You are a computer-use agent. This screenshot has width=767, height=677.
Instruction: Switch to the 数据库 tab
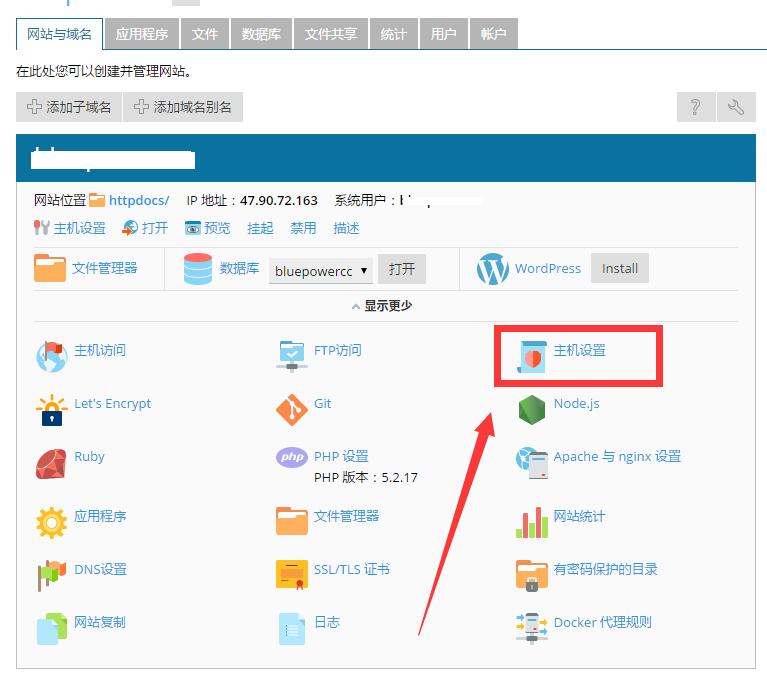click(x=261, y=34)
